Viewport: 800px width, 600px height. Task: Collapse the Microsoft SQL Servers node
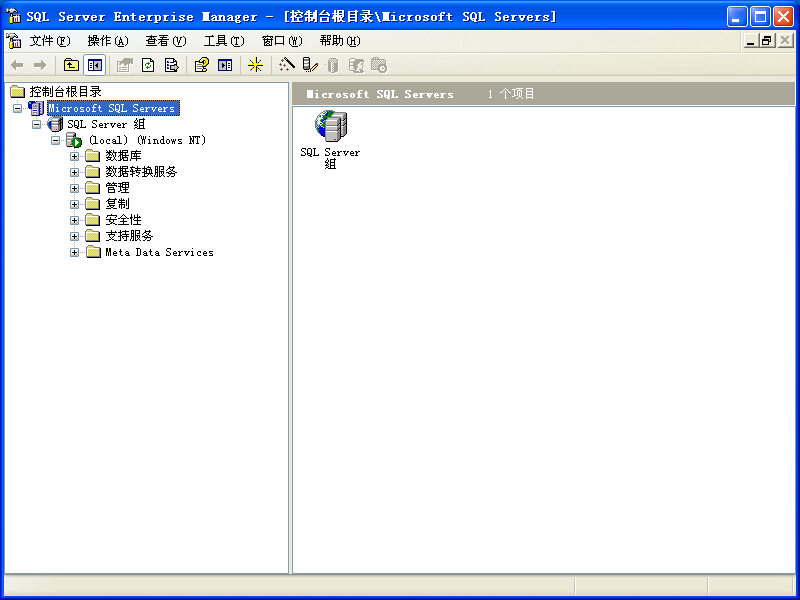[17, 108]
